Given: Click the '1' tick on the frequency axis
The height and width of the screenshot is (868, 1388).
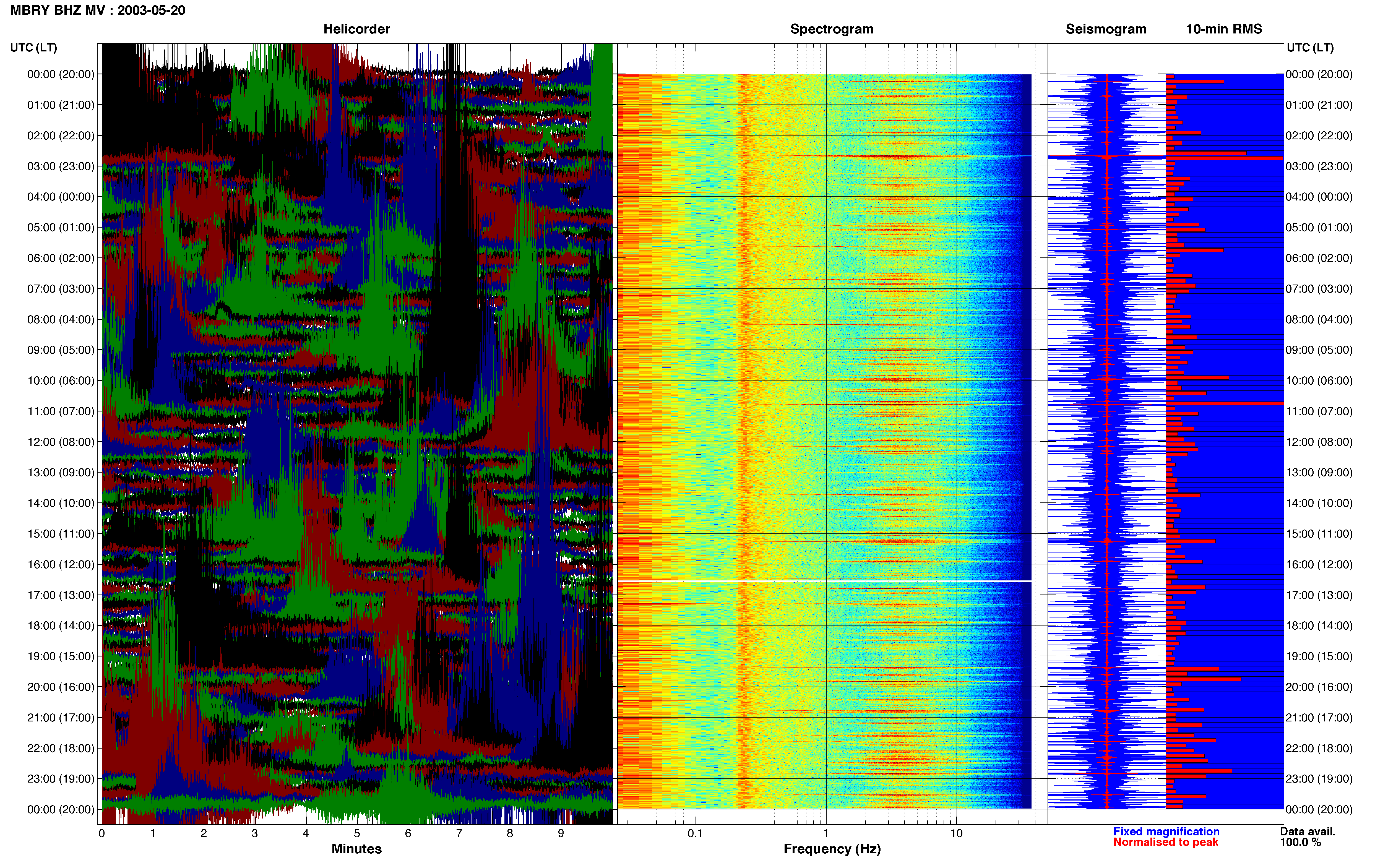Looking at the screenshot, I should click(x=826, y=833).
